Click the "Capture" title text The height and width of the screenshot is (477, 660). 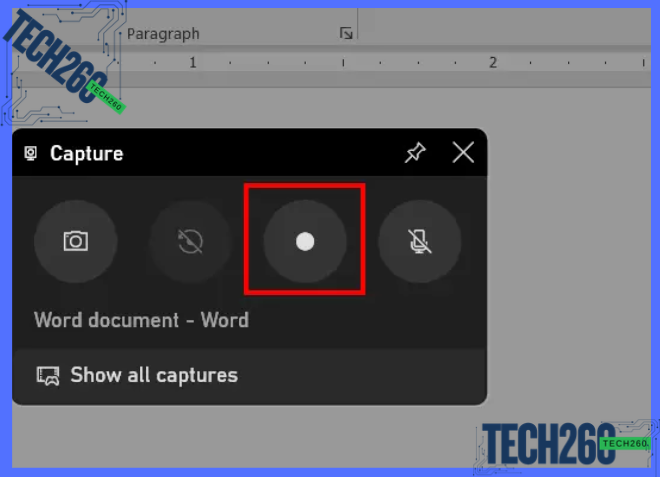(87, 154)
